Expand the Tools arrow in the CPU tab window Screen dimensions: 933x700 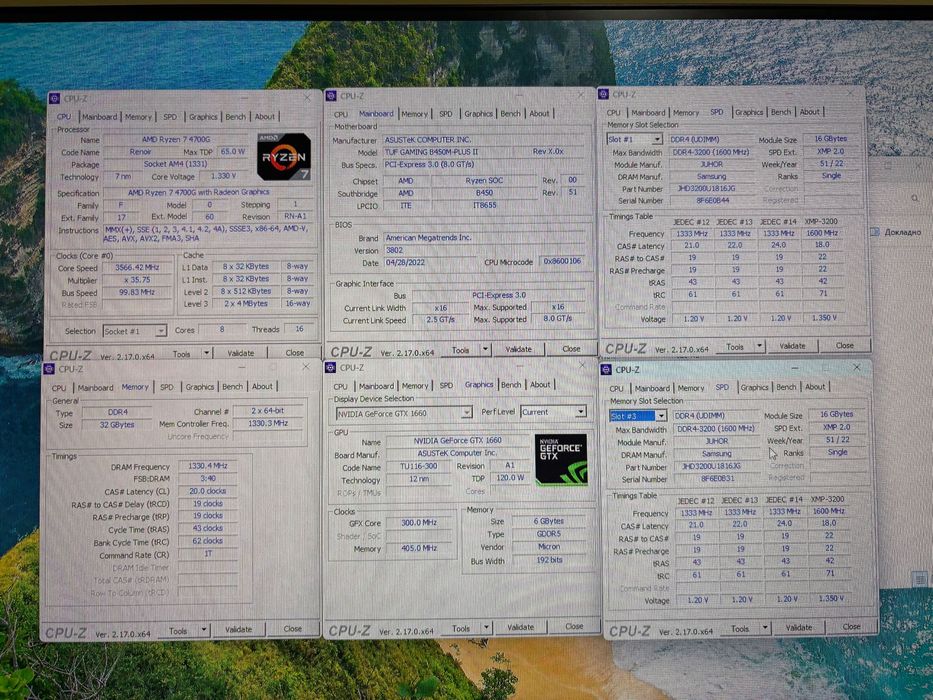pos(206,354)
